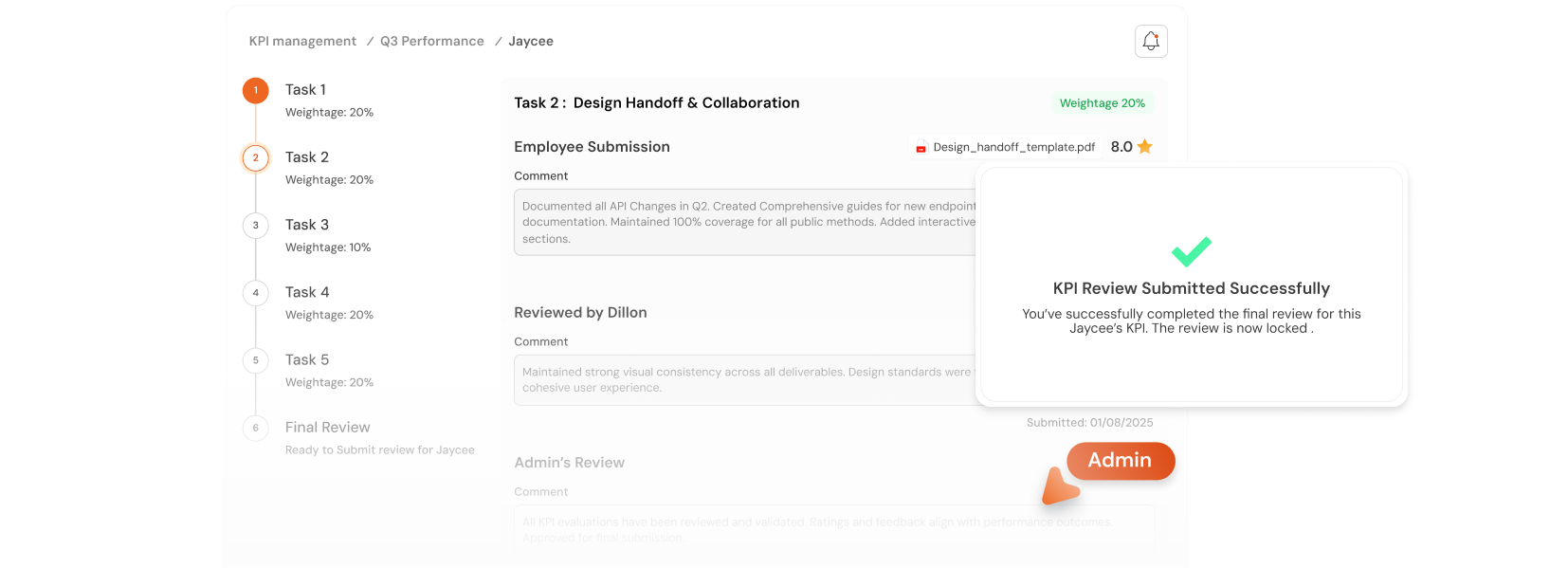Click the step 3 circle marker
Viewport: 1568px width, 568px height.
tap(255, 226)
